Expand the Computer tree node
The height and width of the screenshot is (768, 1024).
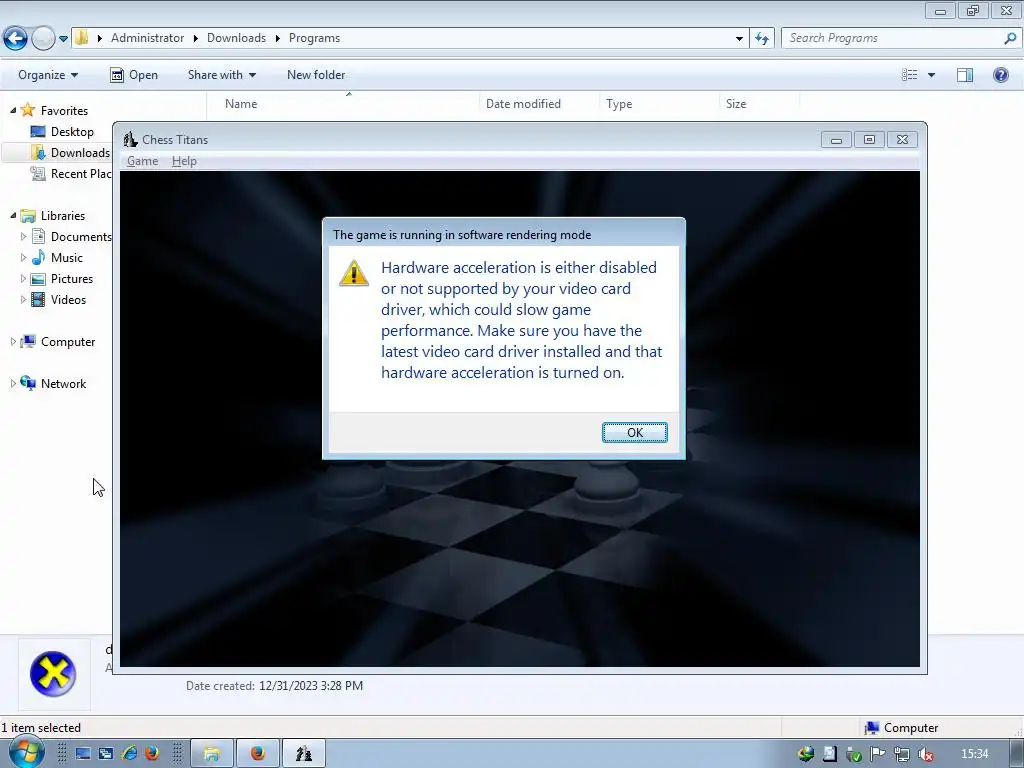point(13,342)
